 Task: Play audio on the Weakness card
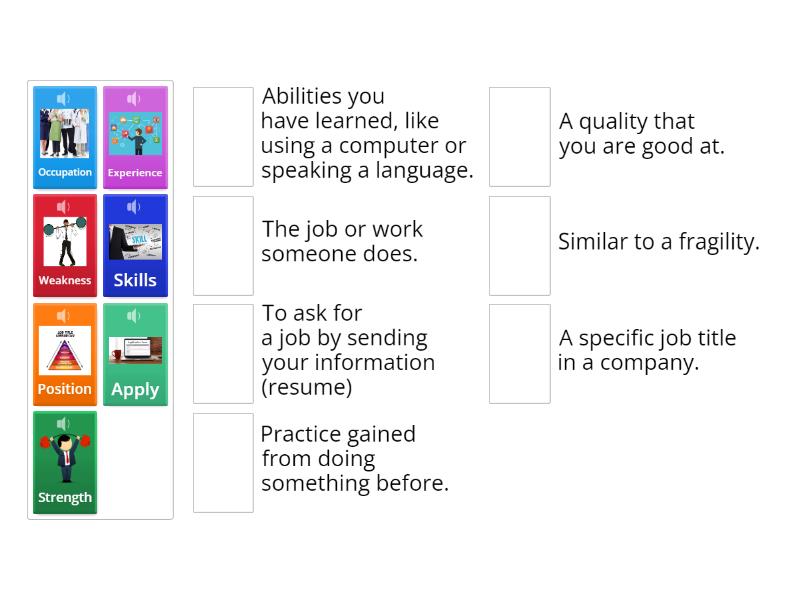click(64, 206)
